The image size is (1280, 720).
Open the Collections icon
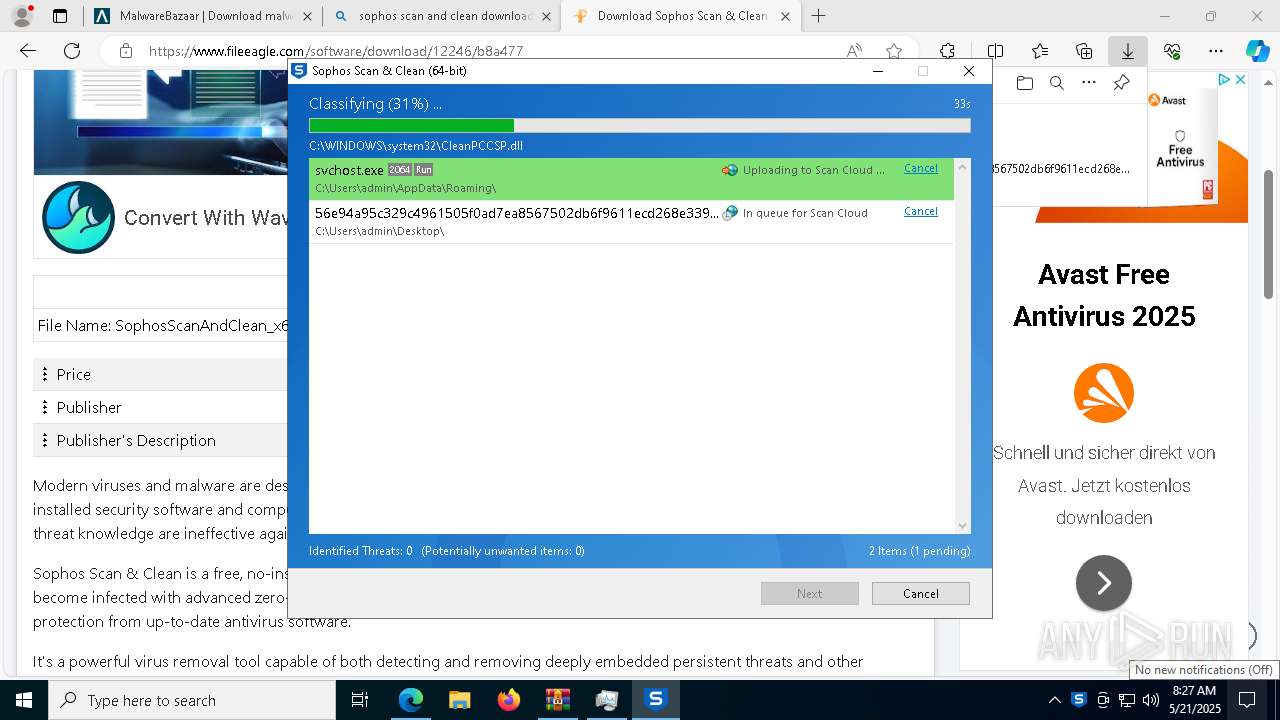pyautogui.click(x=1084, y=51)
